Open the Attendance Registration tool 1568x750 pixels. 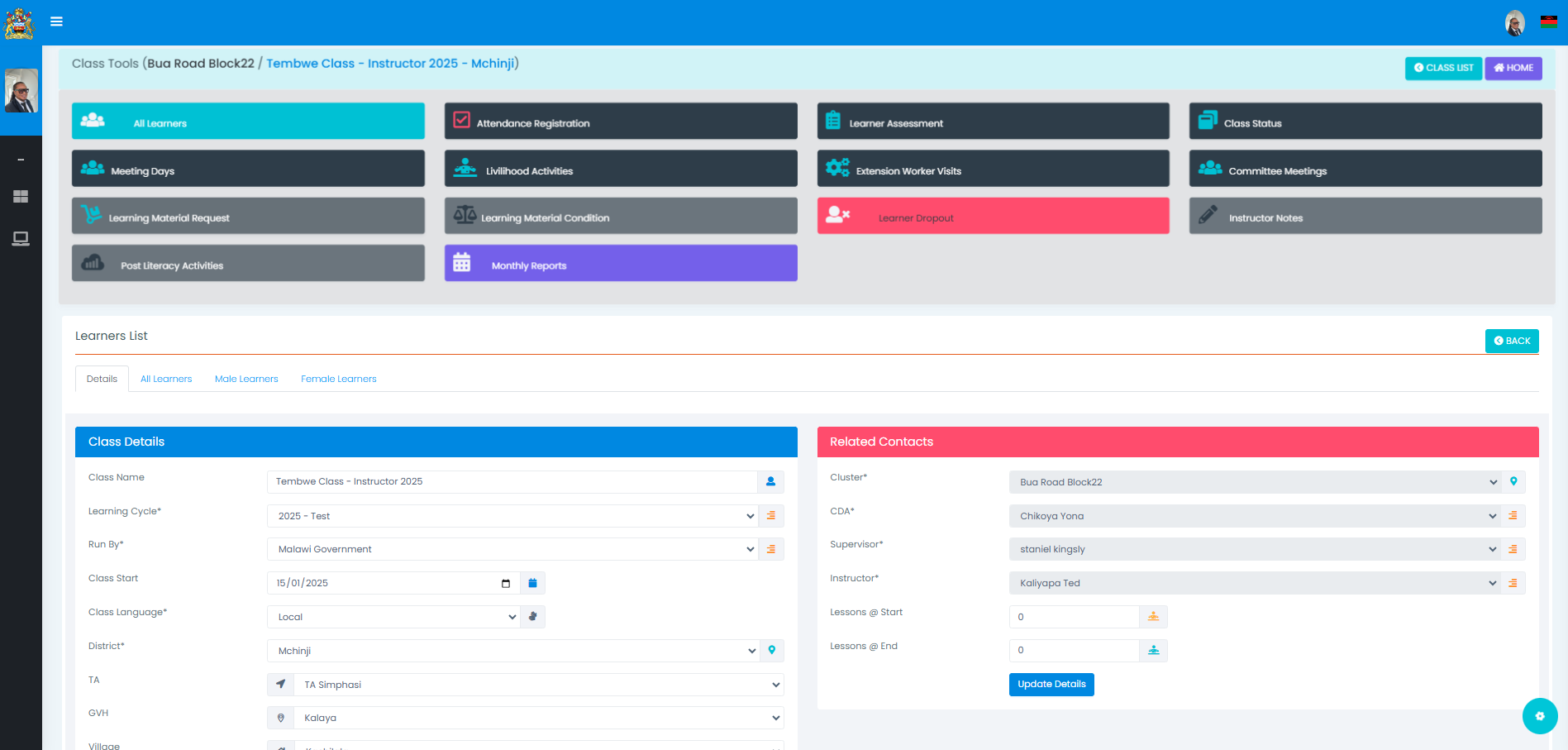pyautogui.click(x=620, y=122)
